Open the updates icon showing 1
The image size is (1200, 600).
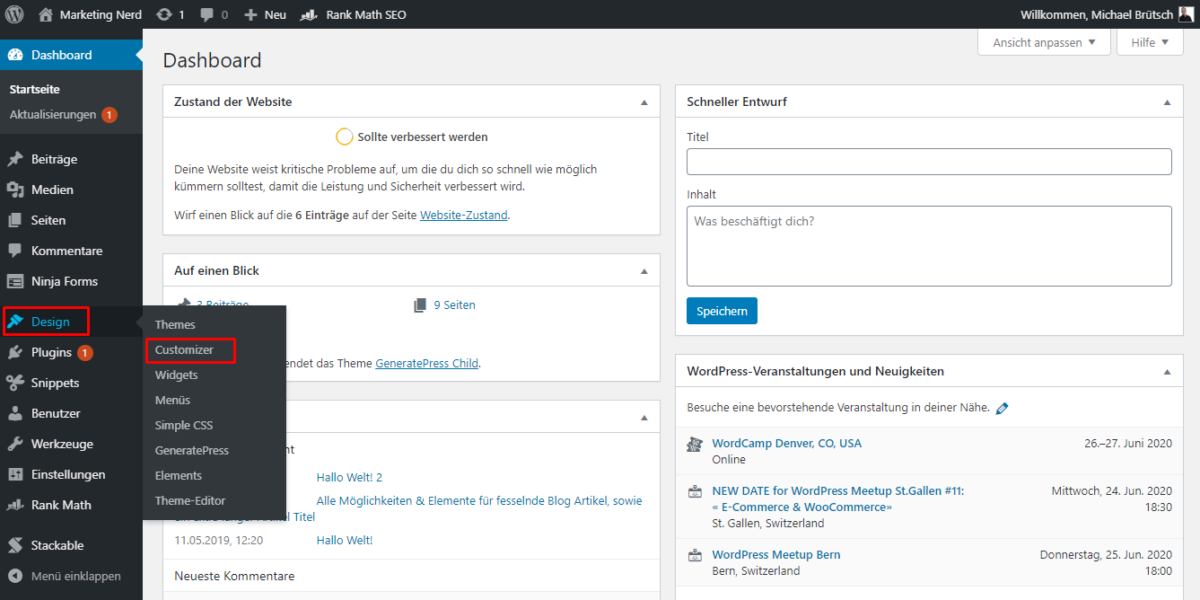[164, 15]
